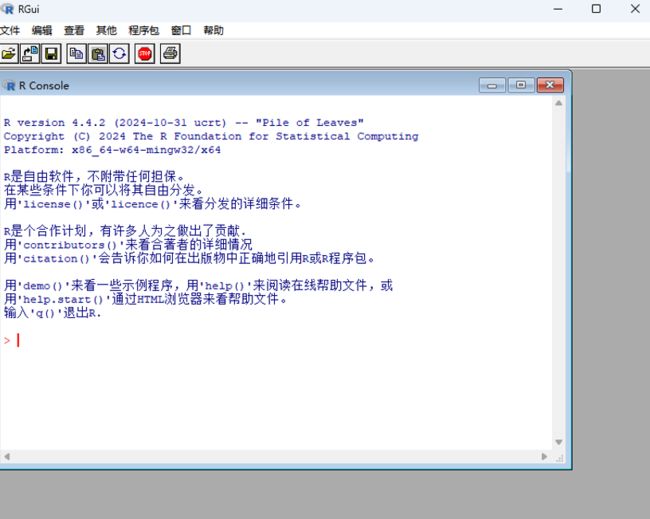650x519 pixels.
Task: Close the R Console child window
Action: pos(550,85)
